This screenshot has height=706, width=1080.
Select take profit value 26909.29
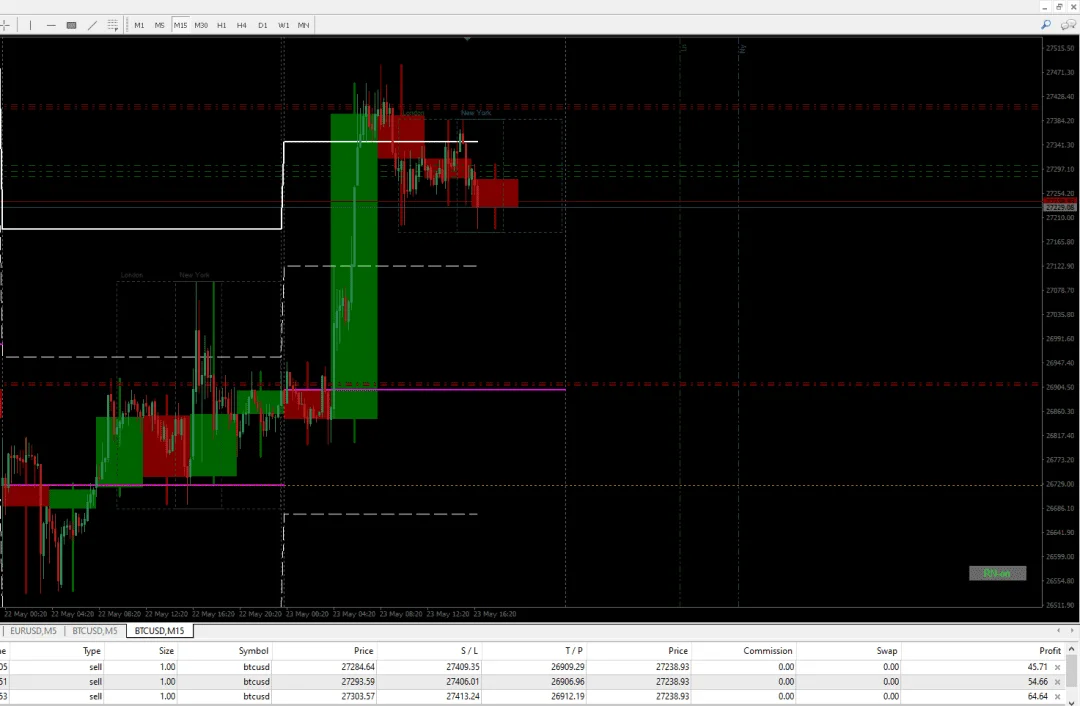tap(568, 667)
